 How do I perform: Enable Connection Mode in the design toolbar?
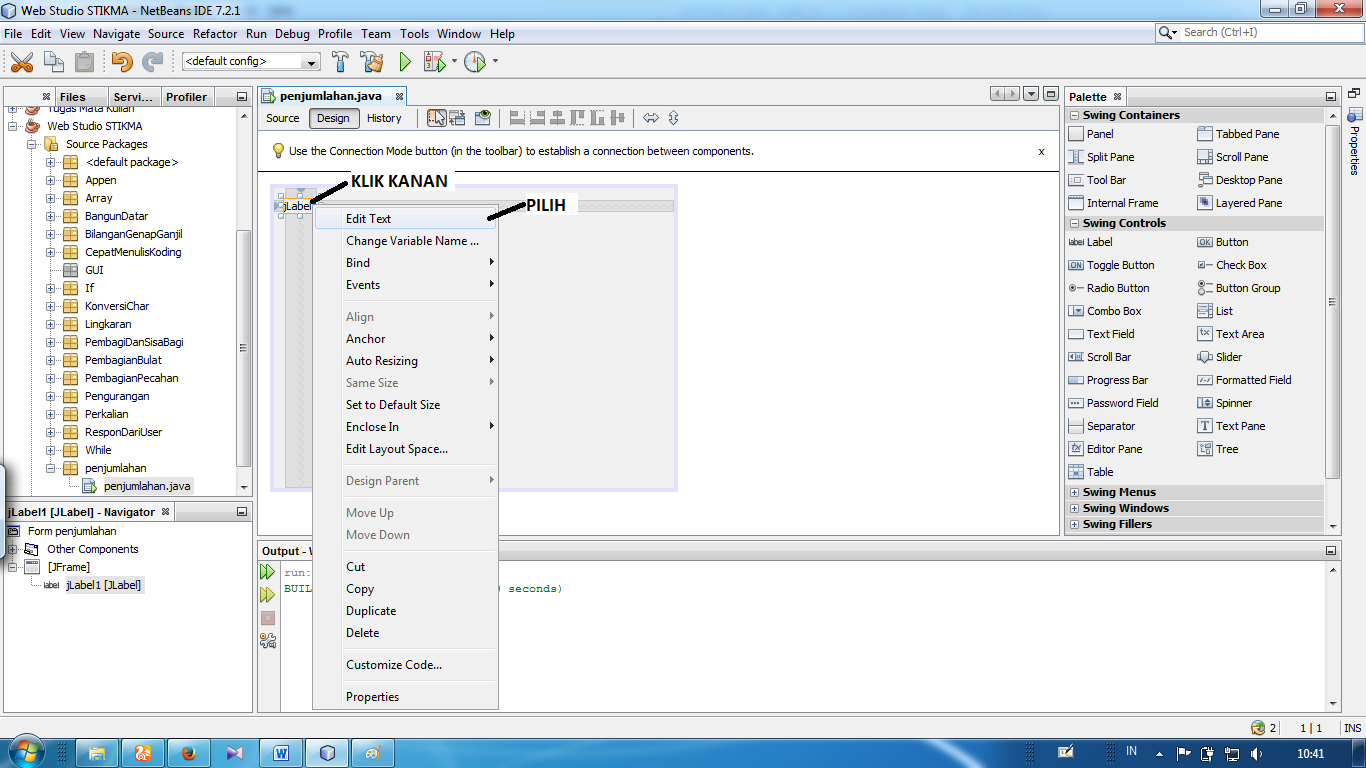(x=459, y=118)
